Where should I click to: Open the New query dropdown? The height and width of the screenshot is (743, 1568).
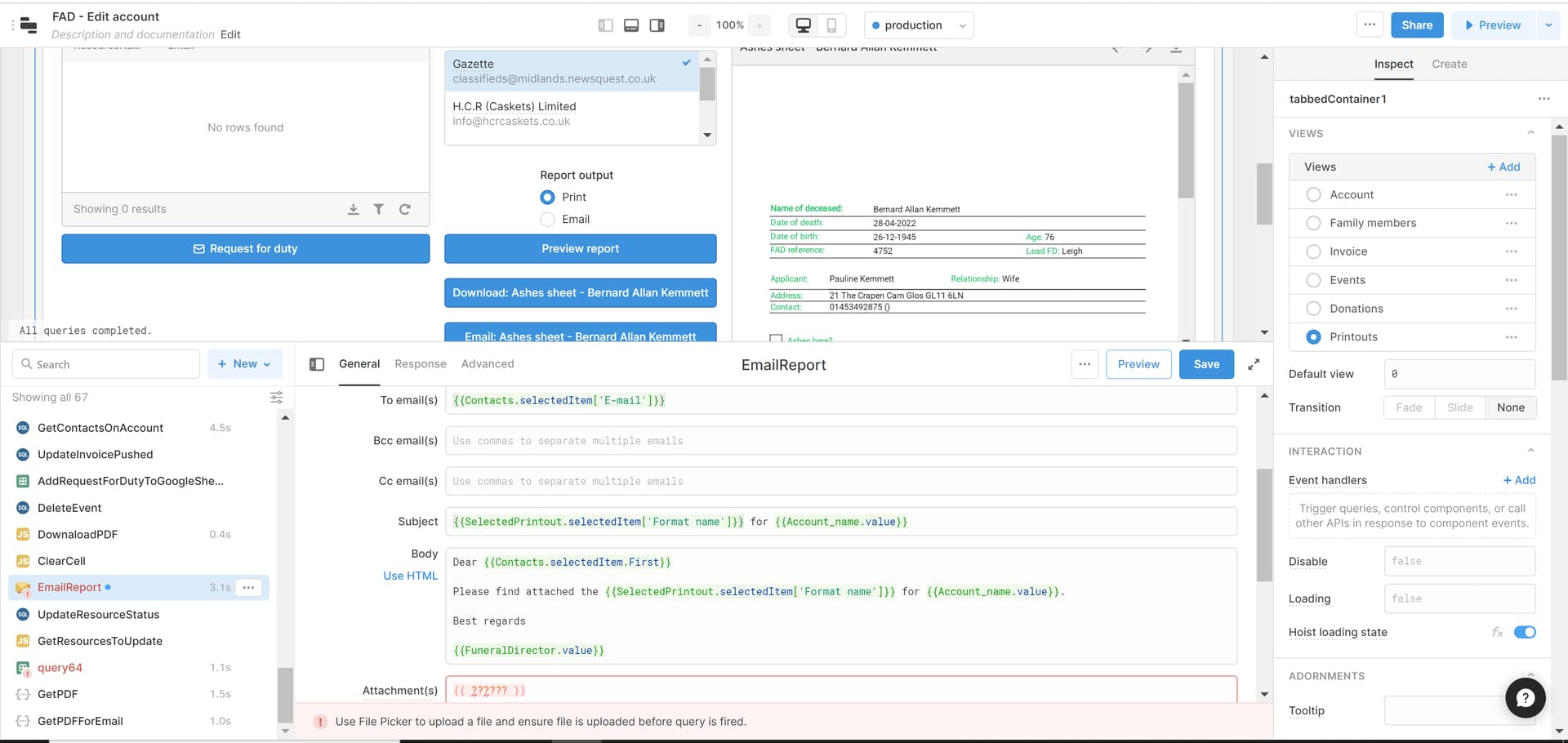pyautogui.click(x=244, y=364)
